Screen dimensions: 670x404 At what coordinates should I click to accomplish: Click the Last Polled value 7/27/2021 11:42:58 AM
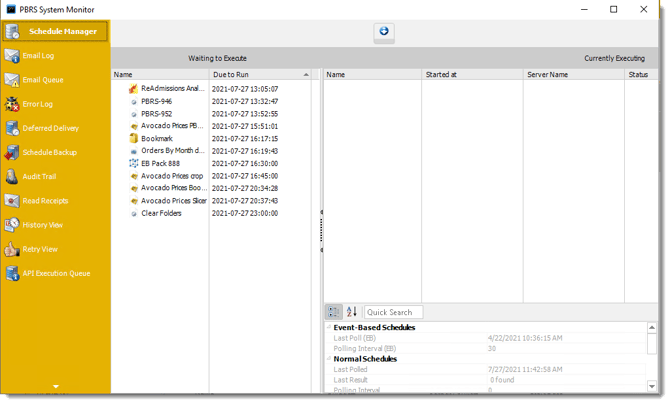click(525, 369)
